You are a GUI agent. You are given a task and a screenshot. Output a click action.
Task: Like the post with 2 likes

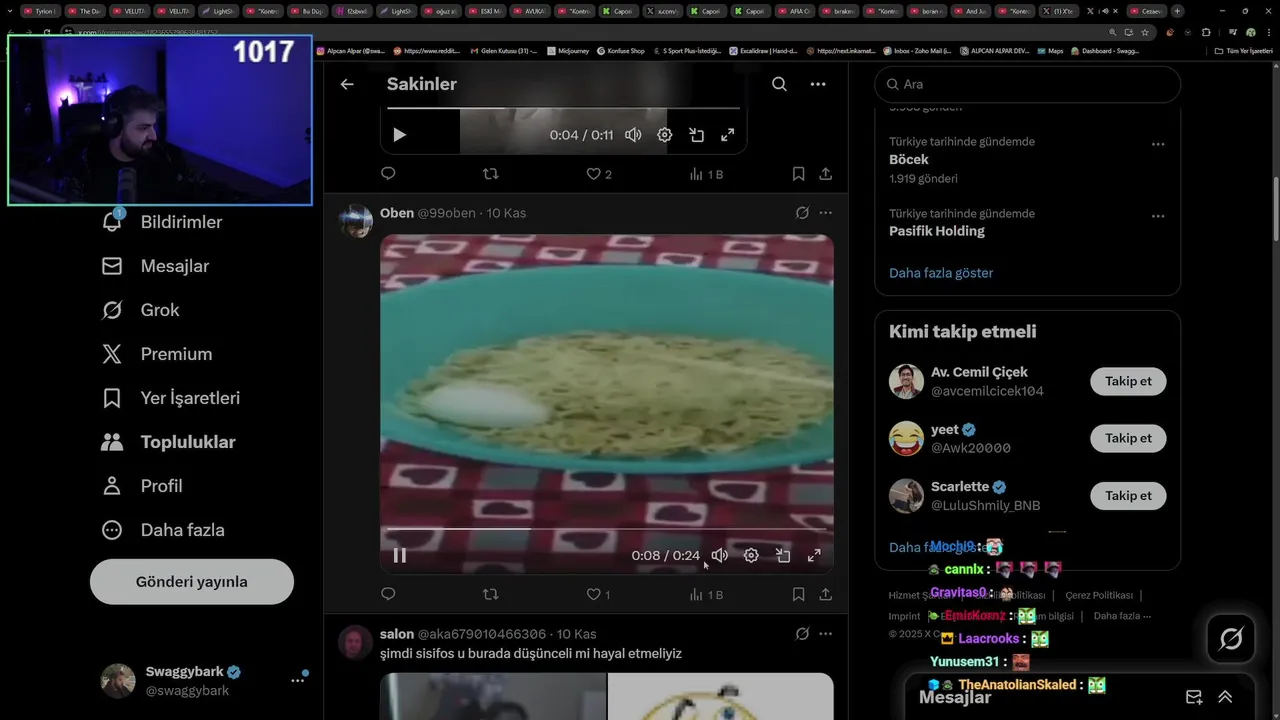tap(599, 174)
